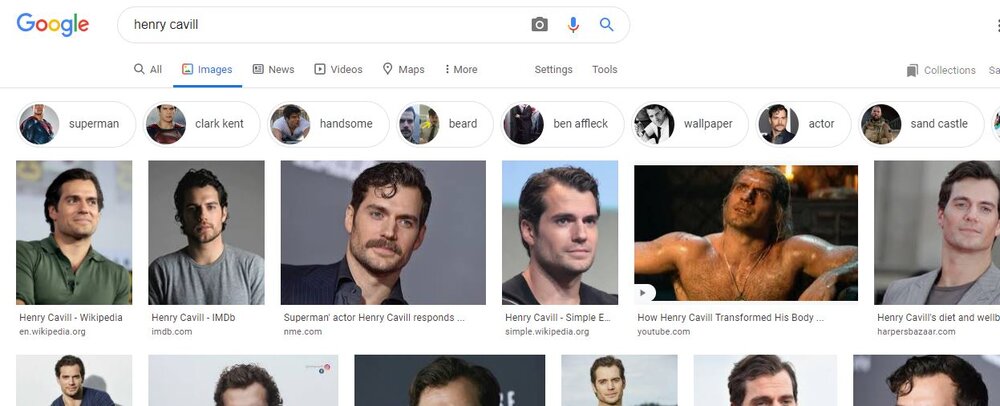Click the blue magnifying glass search icon

pos(606,25)
